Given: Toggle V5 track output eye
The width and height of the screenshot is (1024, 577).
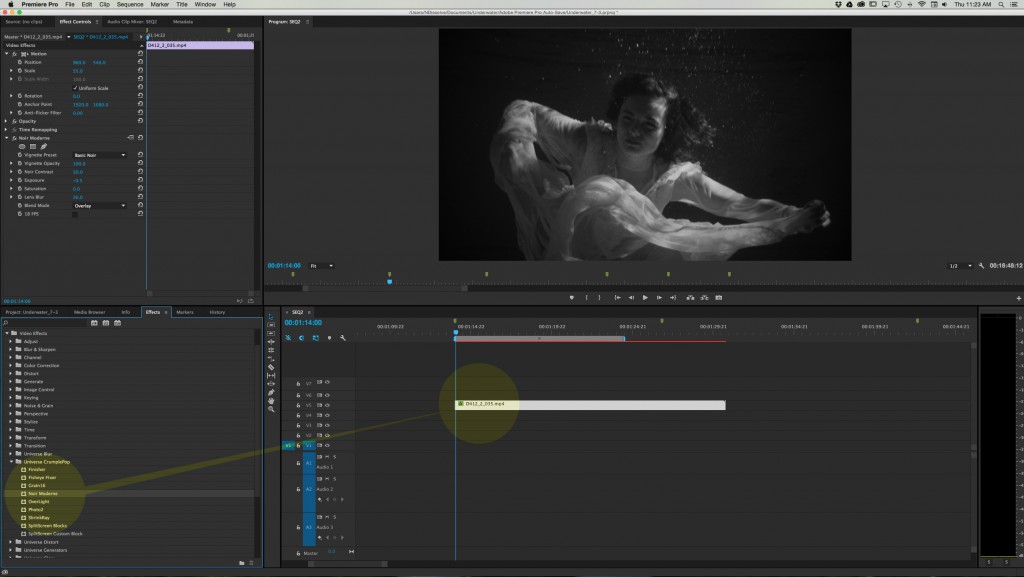Looking at the screenshot, I should pyautogui.click(x=327, y=405).
